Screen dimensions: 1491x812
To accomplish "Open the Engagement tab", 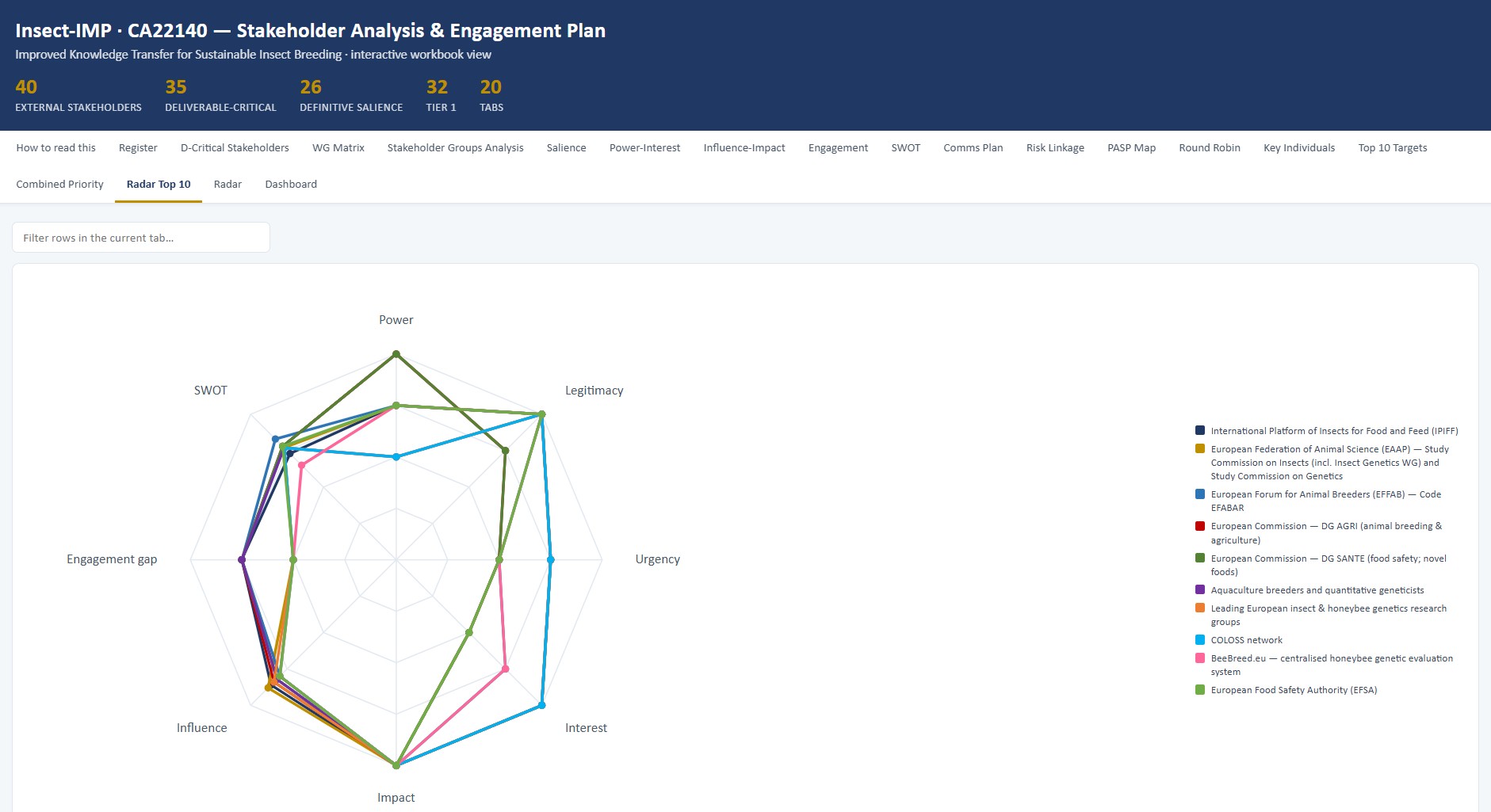I will (x=838, y=148).
